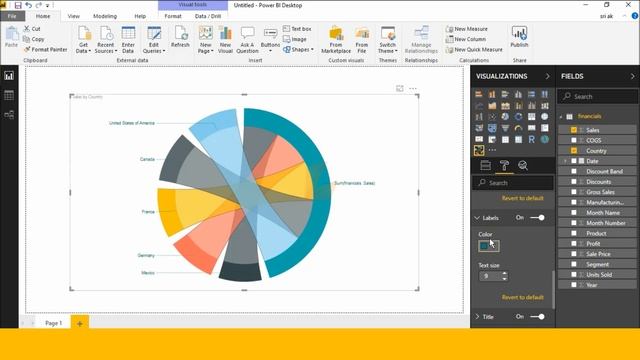640x360 pixels.
Task: Select the R script visual icon
Action: (531, 139)
